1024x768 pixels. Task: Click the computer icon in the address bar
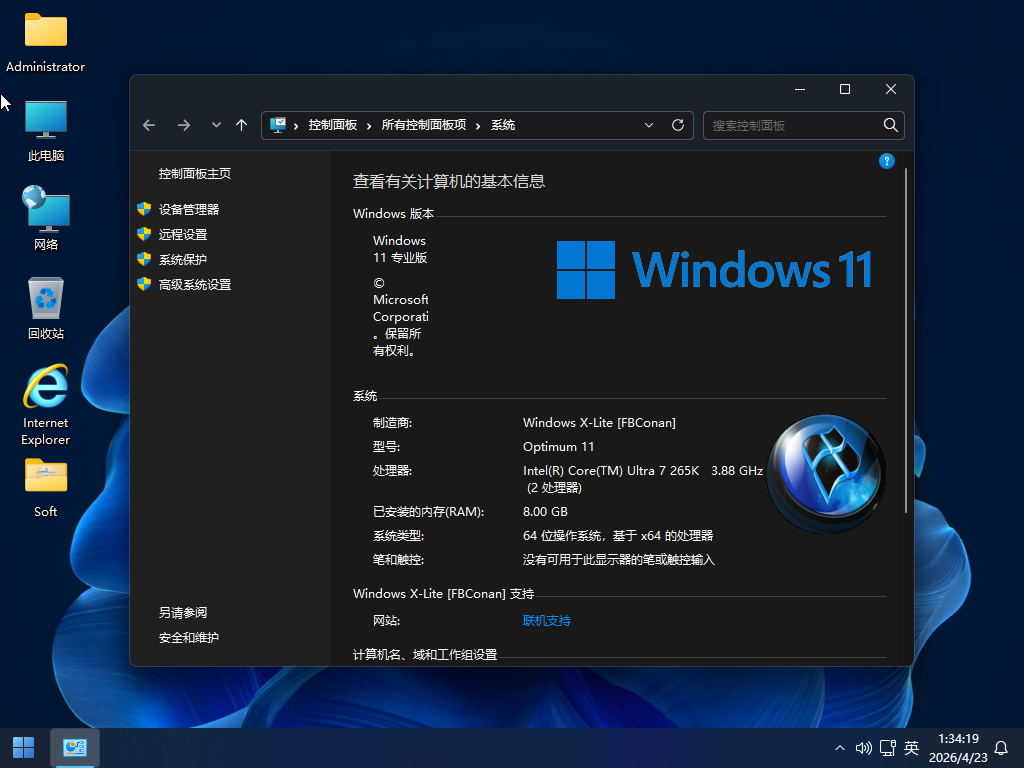[278, 125]
